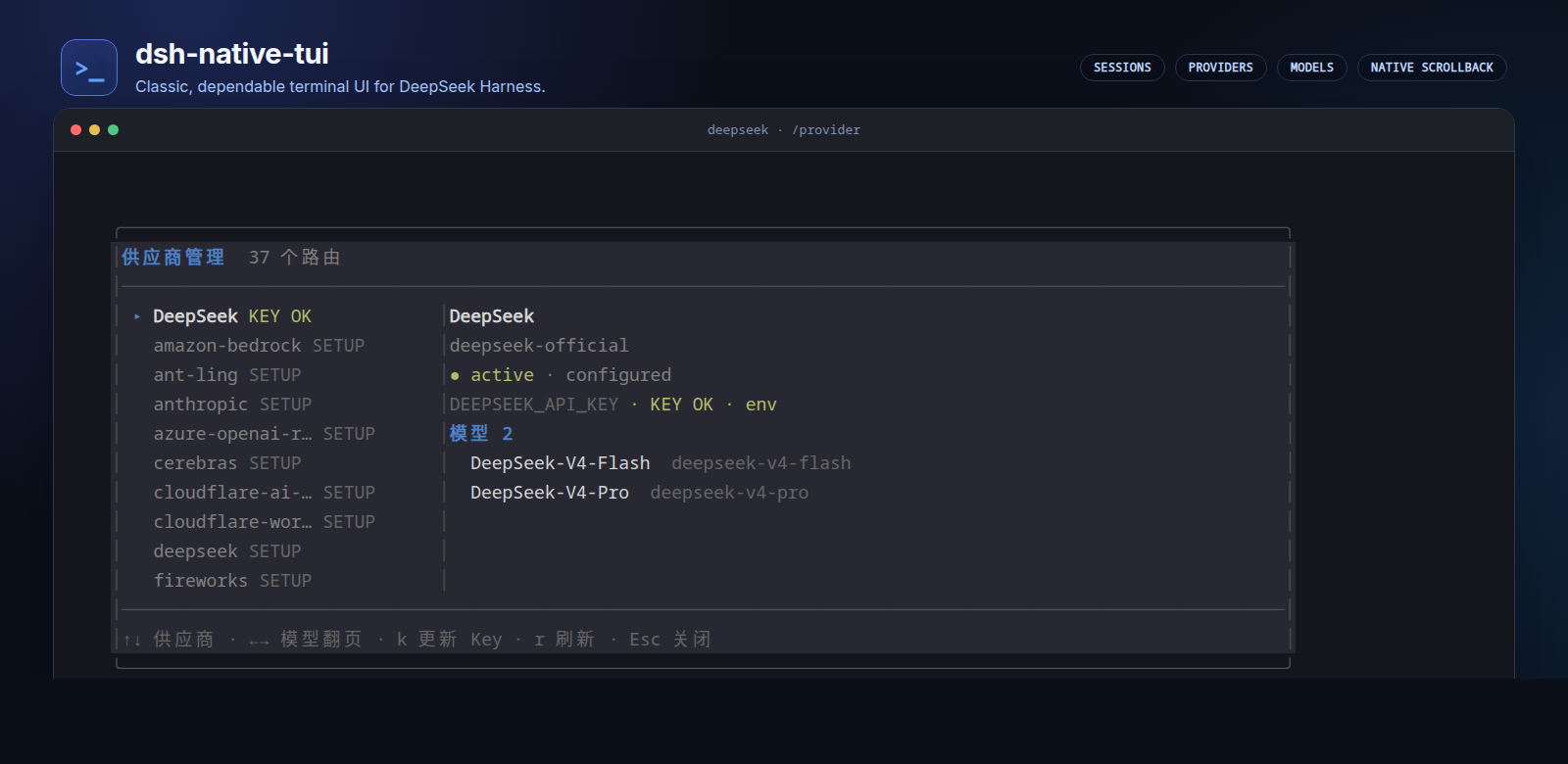Screen dimensions: 1568x764
Task: Click the yellow KEY OK status in detail pane
Action: [682, 405]
